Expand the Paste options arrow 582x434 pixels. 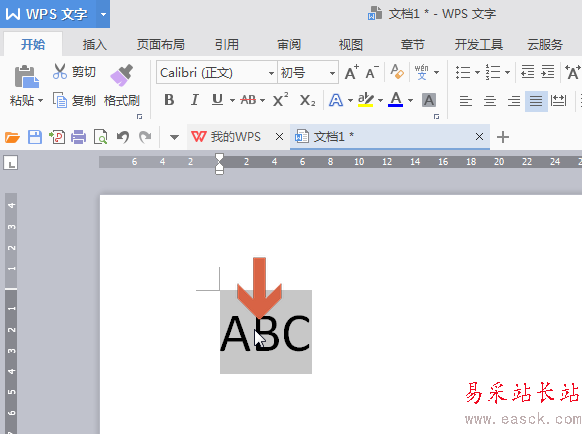point(40,101)
